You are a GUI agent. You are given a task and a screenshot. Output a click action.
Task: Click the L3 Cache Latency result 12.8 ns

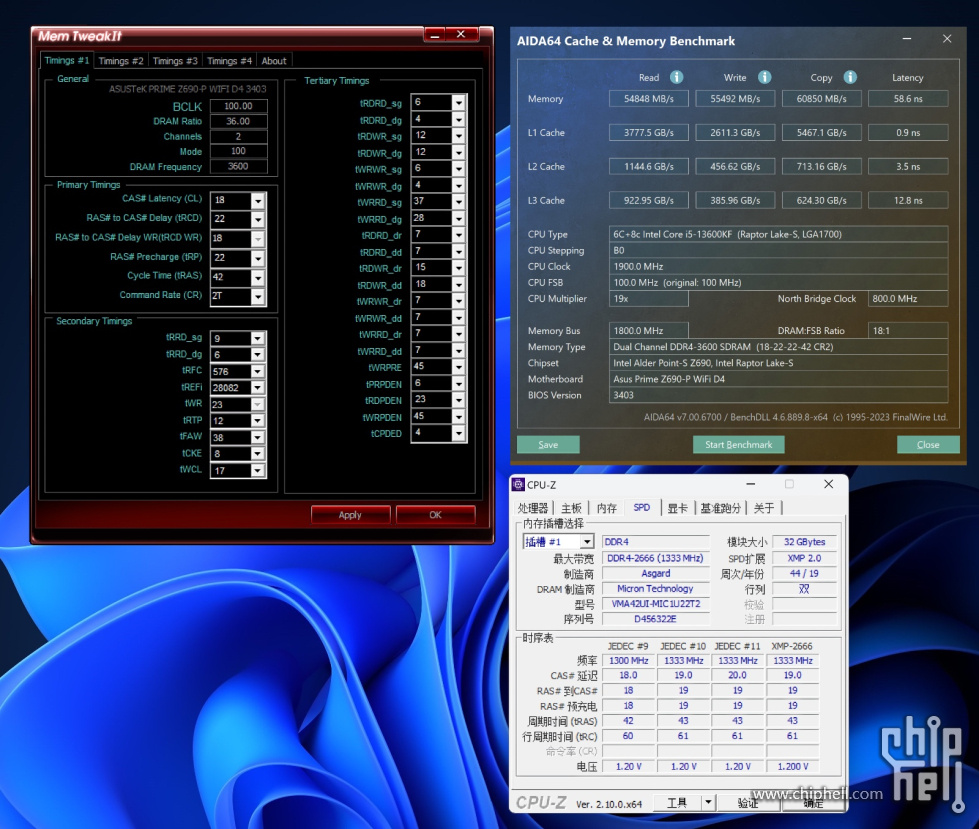click(x=908, y=200)
